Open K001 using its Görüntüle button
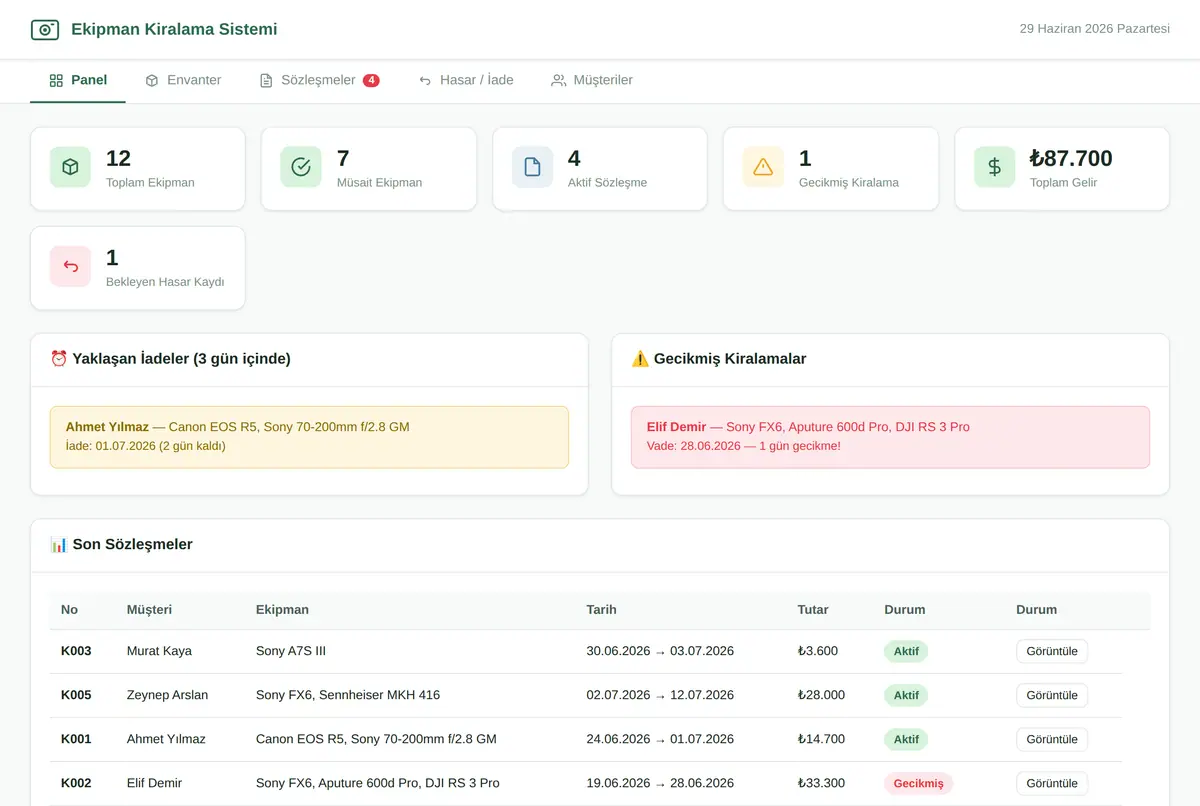This screenshot has width=1200, height=806. coord(1052,739)
